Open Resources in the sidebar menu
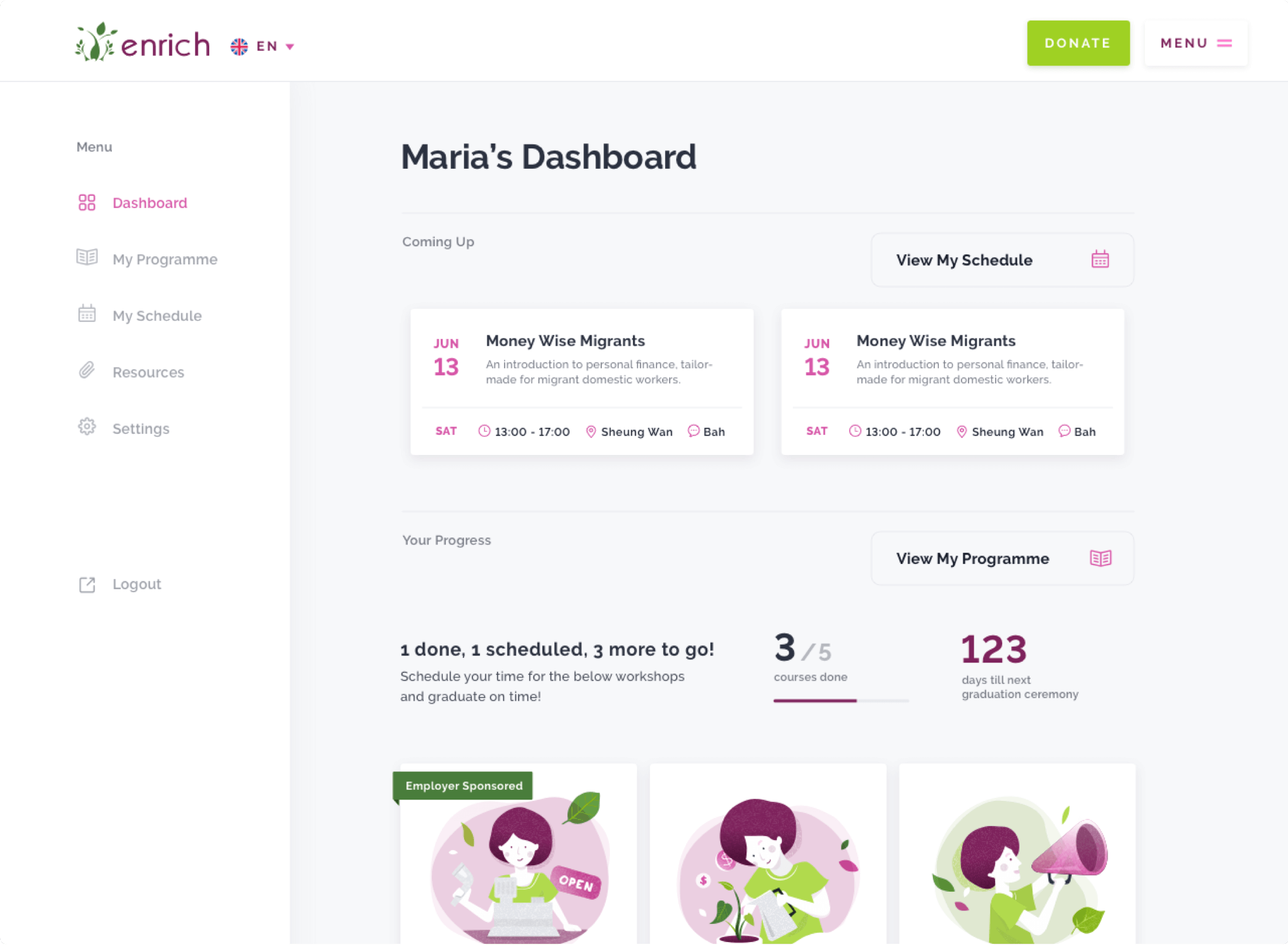This screenshot has height=945, width=1288. 148,372
